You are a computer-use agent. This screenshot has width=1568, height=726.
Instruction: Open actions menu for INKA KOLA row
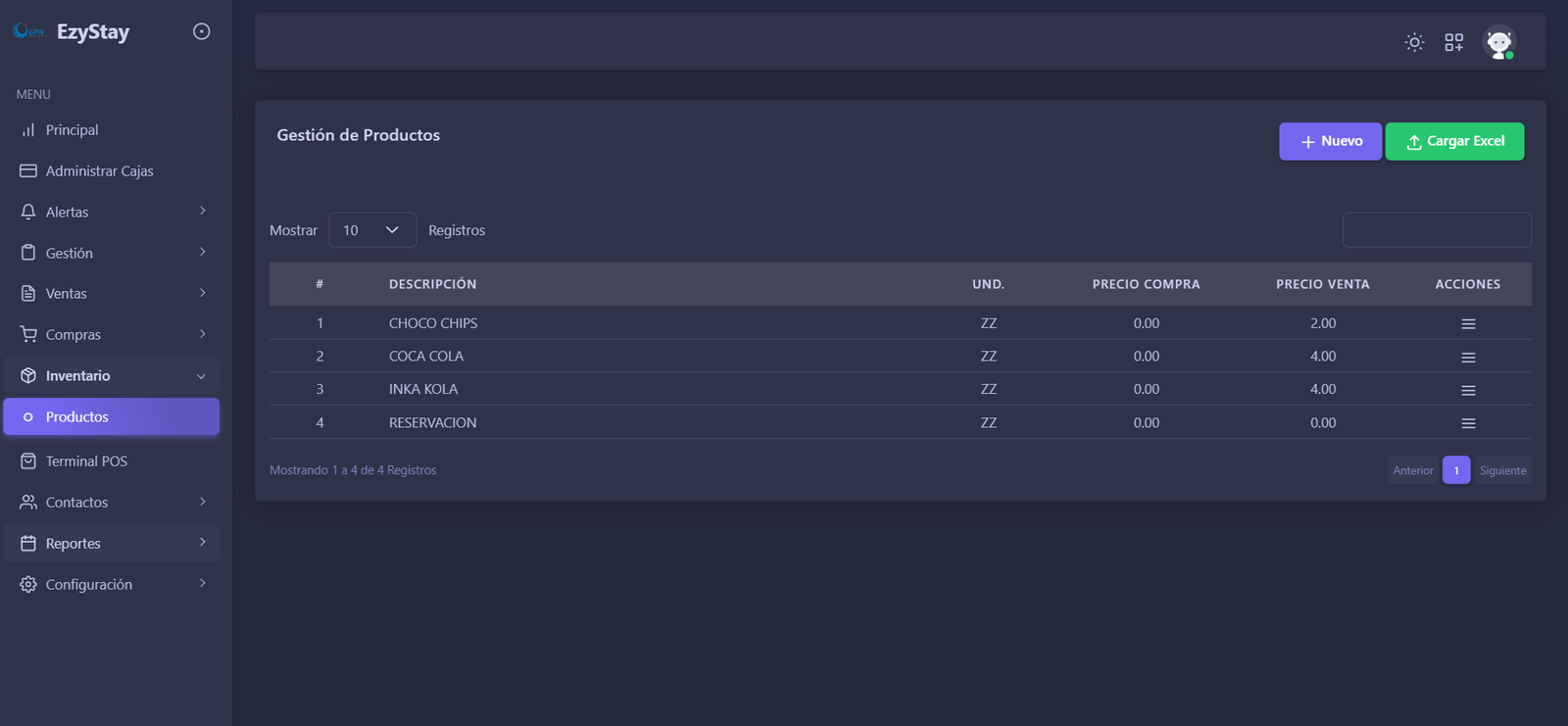(x=1468, y=390)
